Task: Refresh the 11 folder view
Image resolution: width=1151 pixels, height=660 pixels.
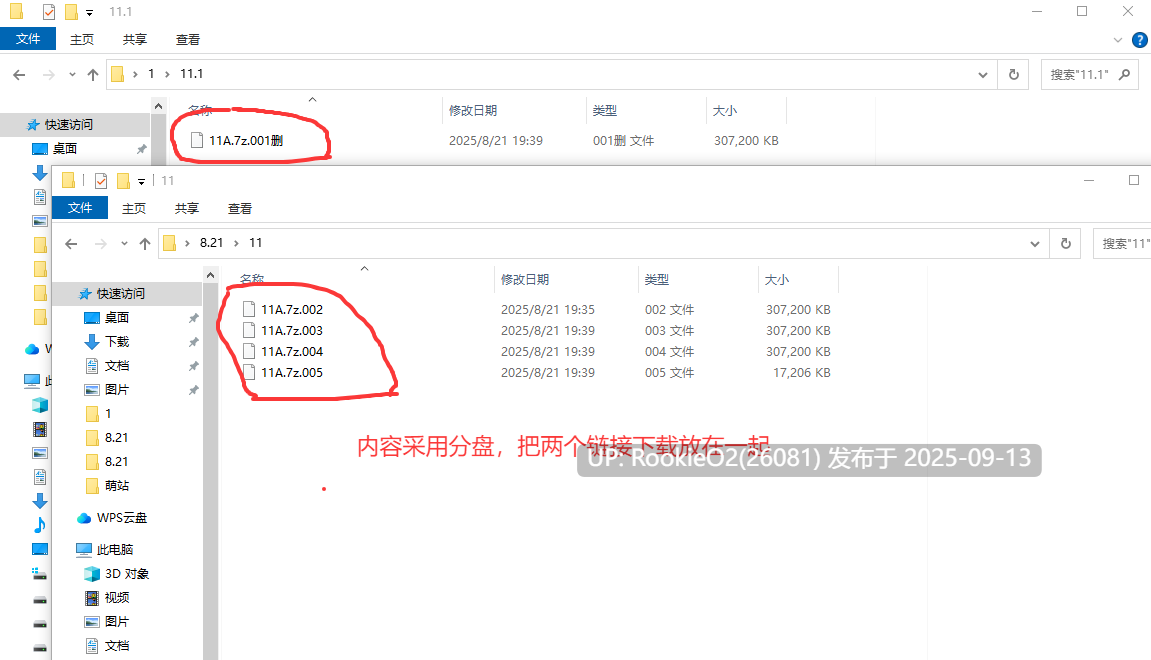Action: point(1066,244)
